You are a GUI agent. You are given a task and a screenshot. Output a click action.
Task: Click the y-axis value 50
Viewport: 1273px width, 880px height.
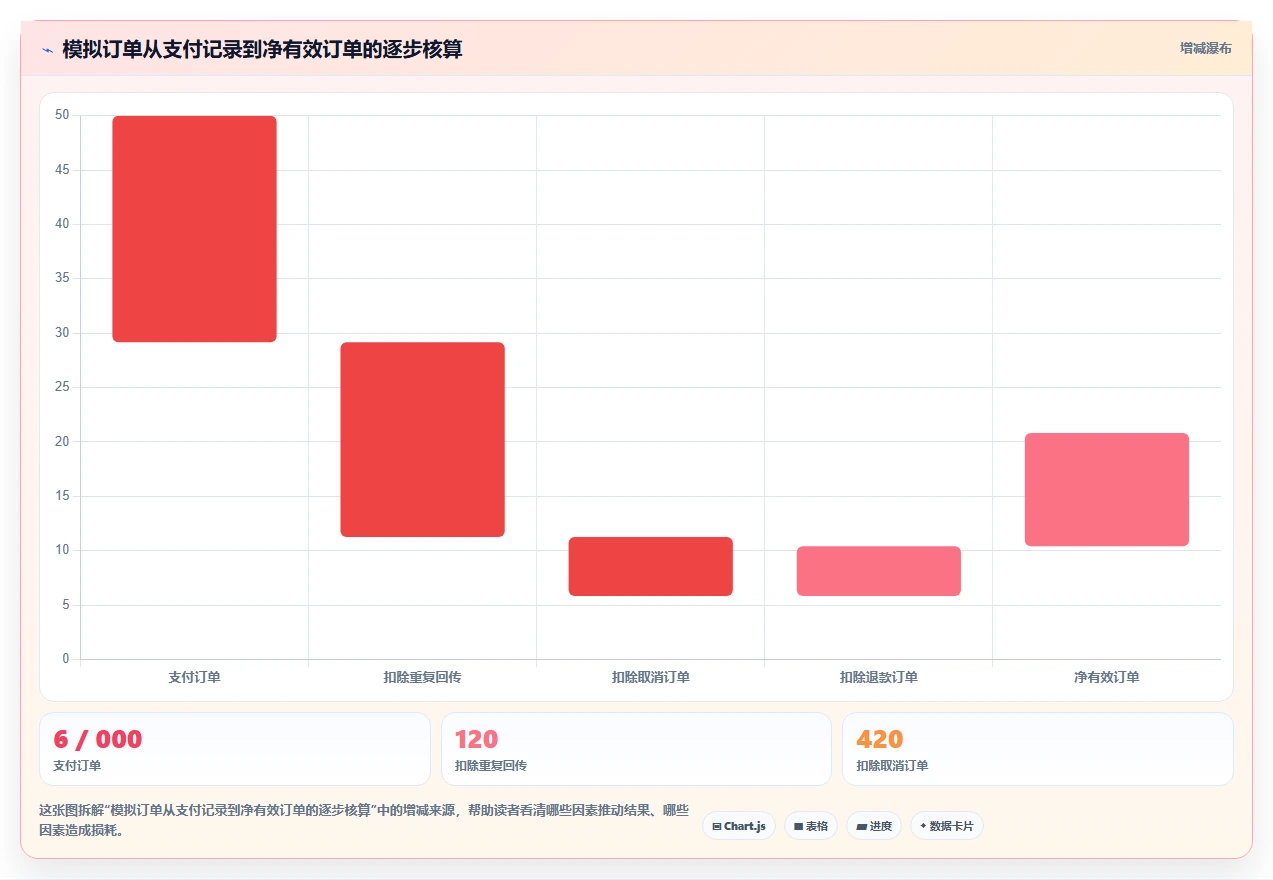click(x=62, y=115)
